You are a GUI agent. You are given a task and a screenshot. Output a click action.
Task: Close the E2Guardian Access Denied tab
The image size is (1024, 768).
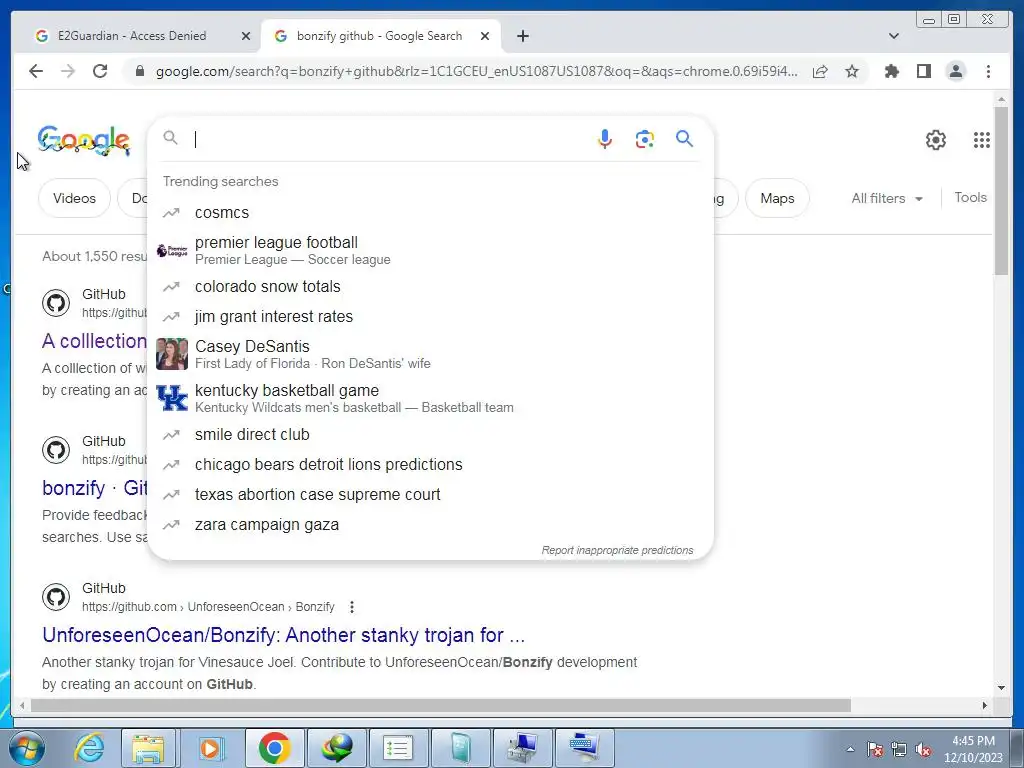click(x=246, y=36)
